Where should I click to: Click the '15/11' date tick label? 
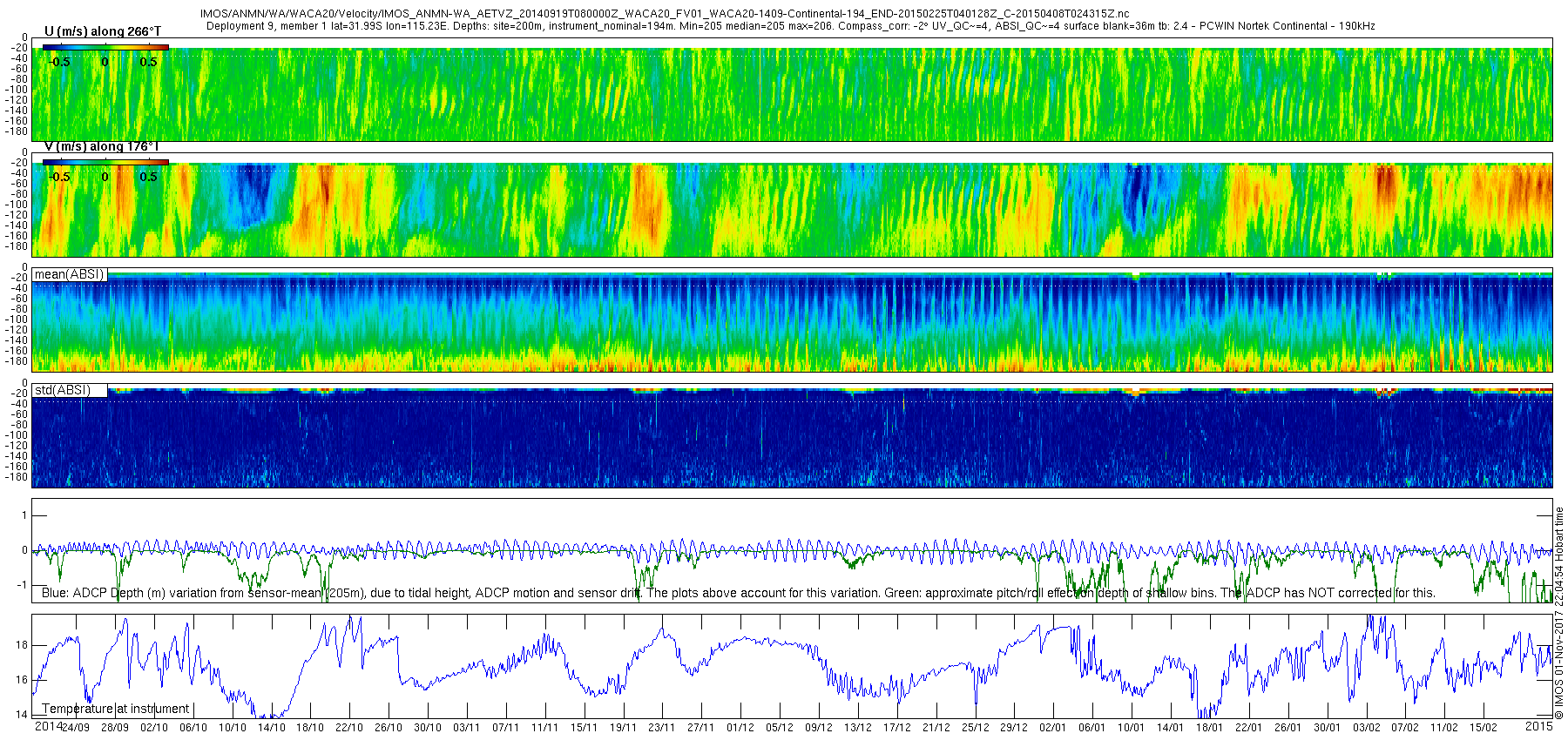click(585, 728)
